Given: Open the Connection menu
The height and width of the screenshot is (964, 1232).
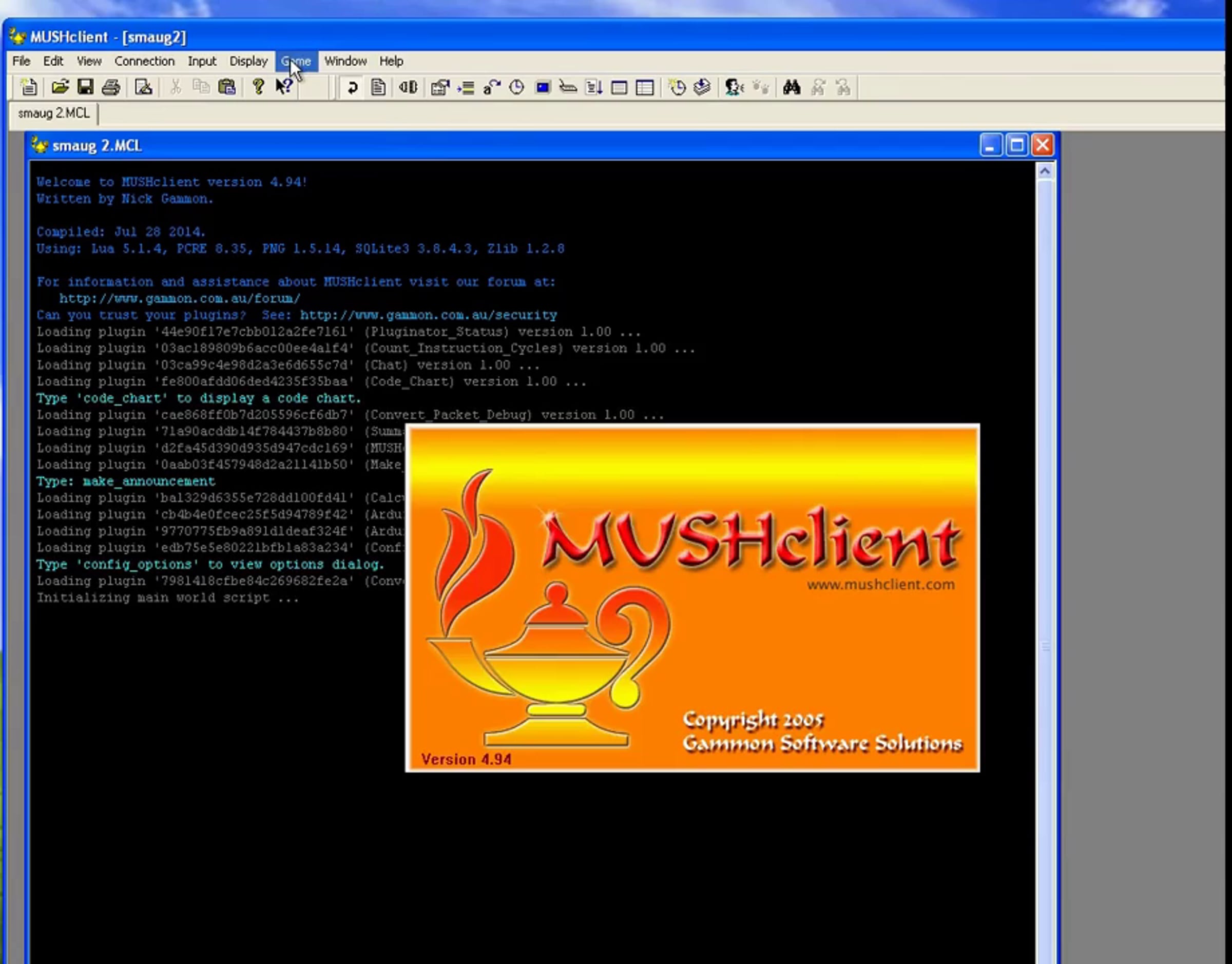Looking at the screenshot, I should (x=144, y=61).
